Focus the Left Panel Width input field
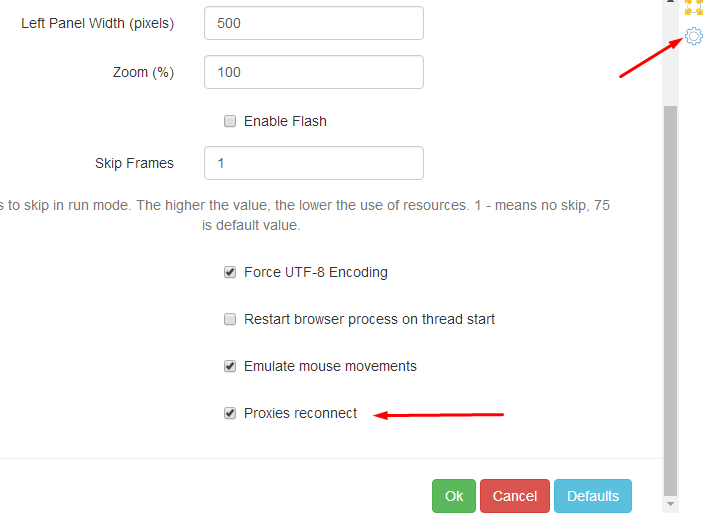 click(313, 23)
